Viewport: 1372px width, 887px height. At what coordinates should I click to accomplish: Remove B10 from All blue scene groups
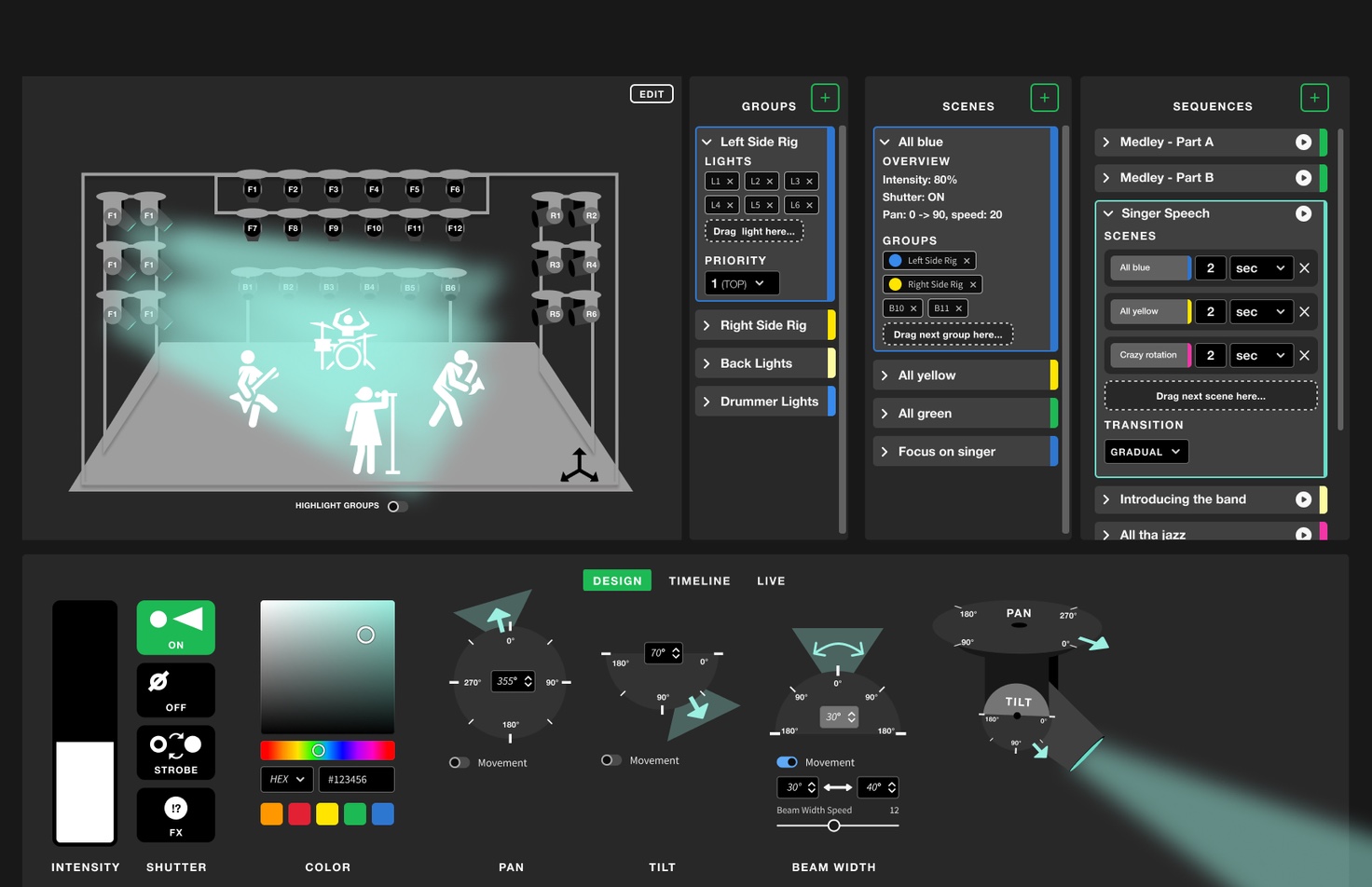click(913, 308)
